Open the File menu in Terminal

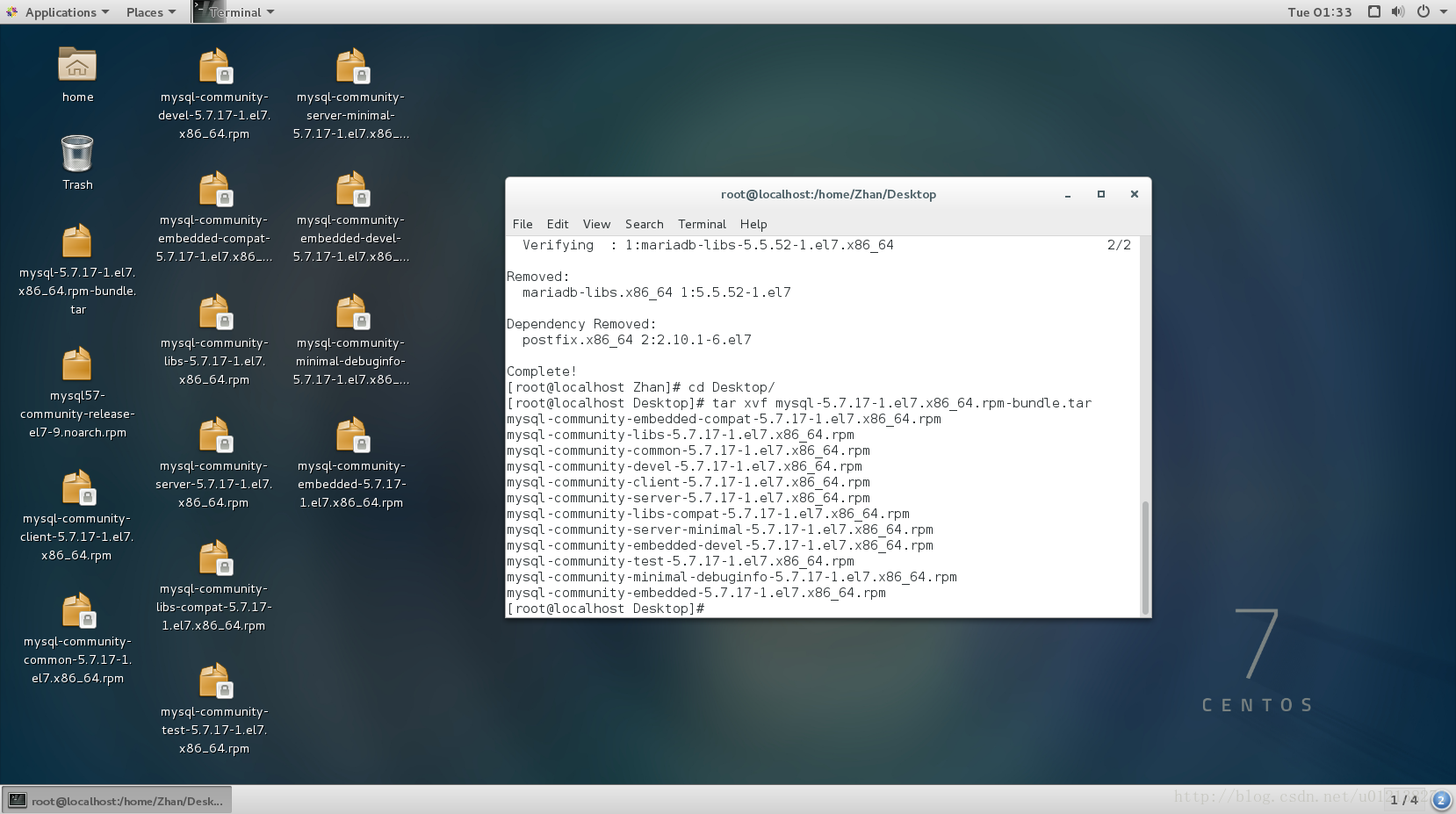[x=523, y=224]
